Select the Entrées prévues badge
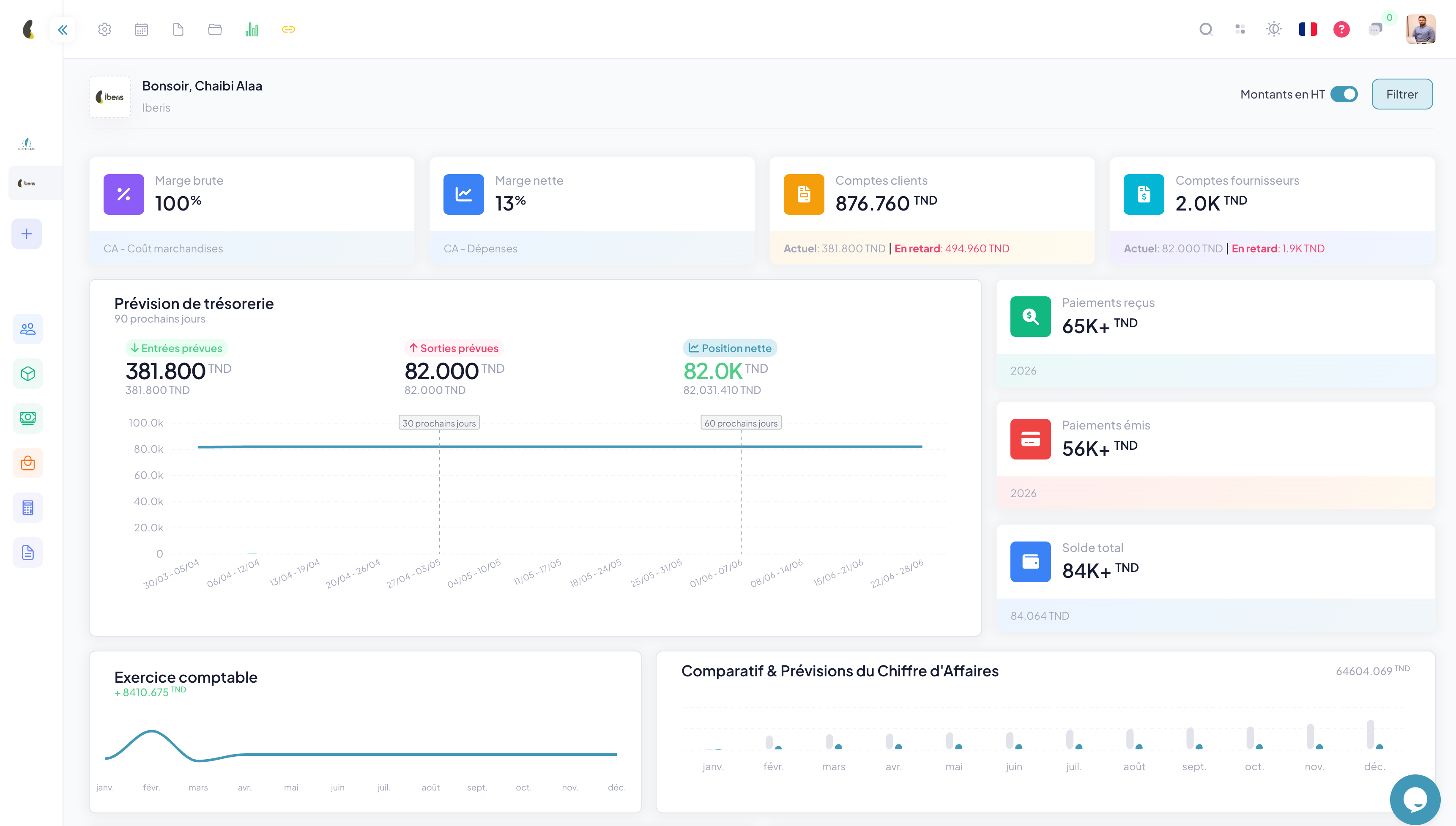1456x826 pixels. pyautogui.click(x=176, y=348)
